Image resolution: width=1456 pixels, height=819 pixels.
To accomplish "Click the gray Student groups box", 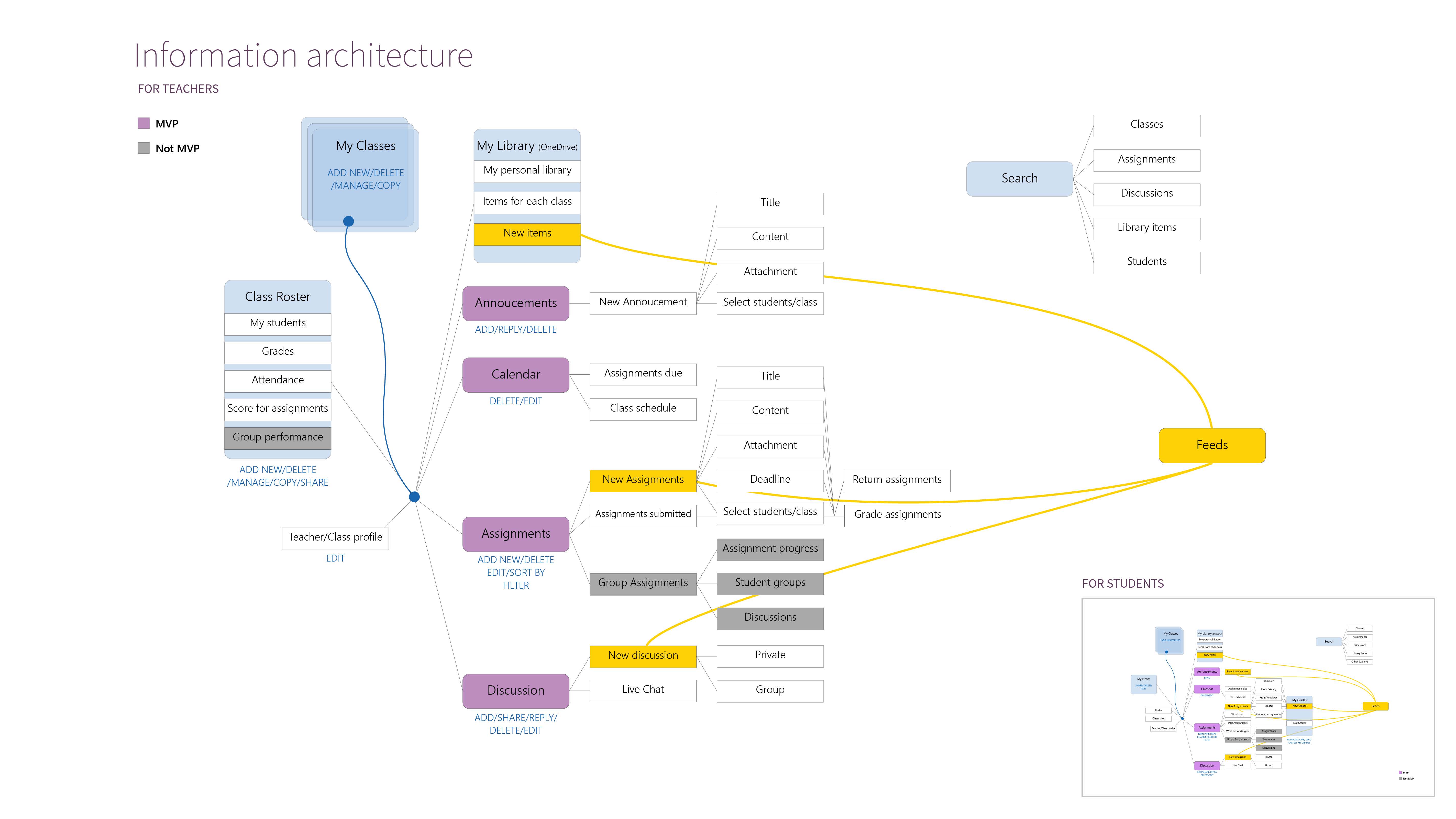I will pyautogui.click(x=770, y=584).
